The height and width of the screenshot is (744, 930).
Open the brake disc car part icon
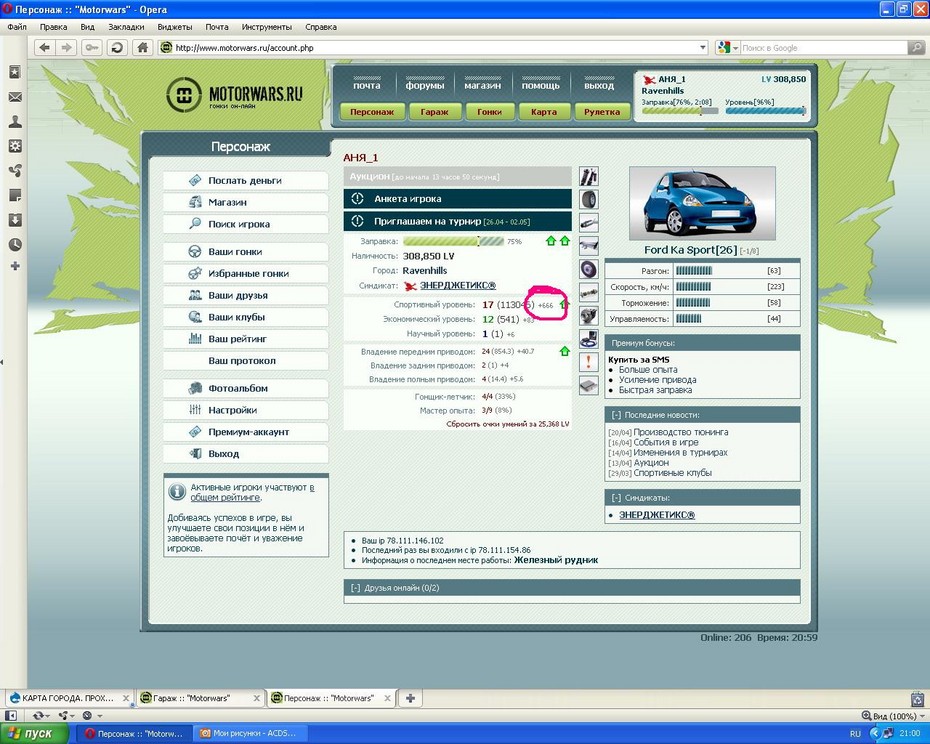(x=588, y=269)
